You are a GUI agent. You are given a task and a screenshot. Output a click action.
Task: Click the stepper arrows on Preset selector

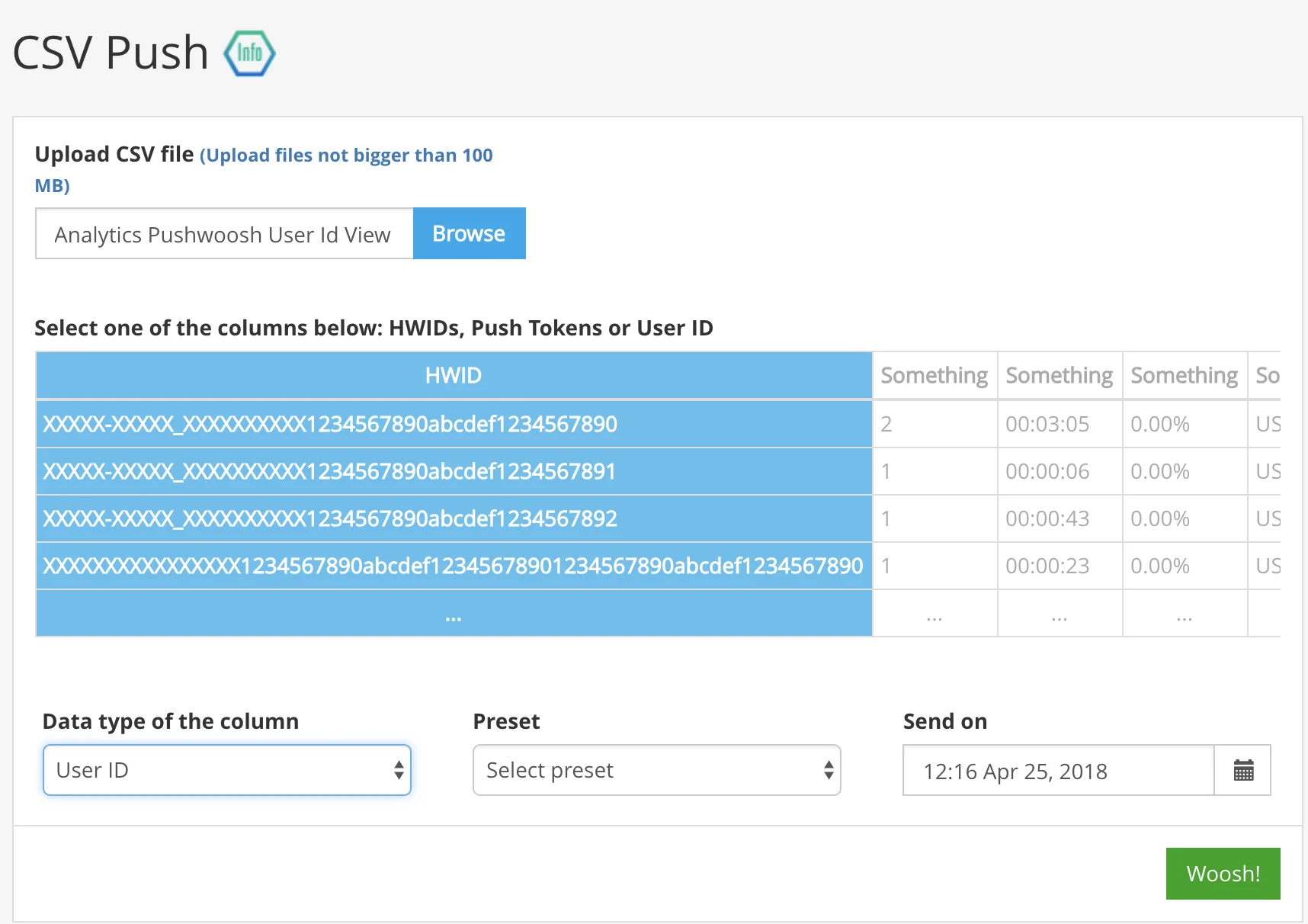tap(828, 770)
